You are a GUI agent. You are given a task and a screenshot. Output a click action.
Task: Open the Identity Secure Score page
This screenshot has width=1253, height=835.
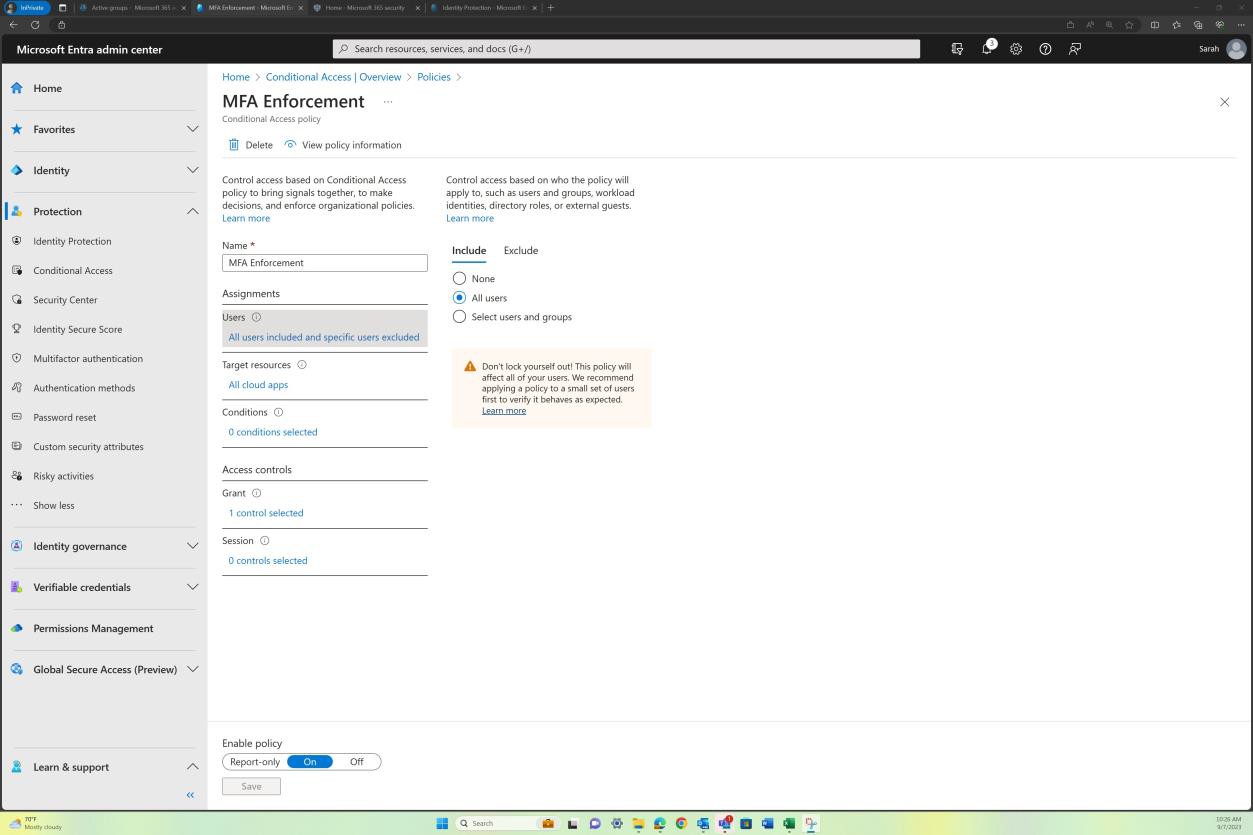click(x=78, y=328)
